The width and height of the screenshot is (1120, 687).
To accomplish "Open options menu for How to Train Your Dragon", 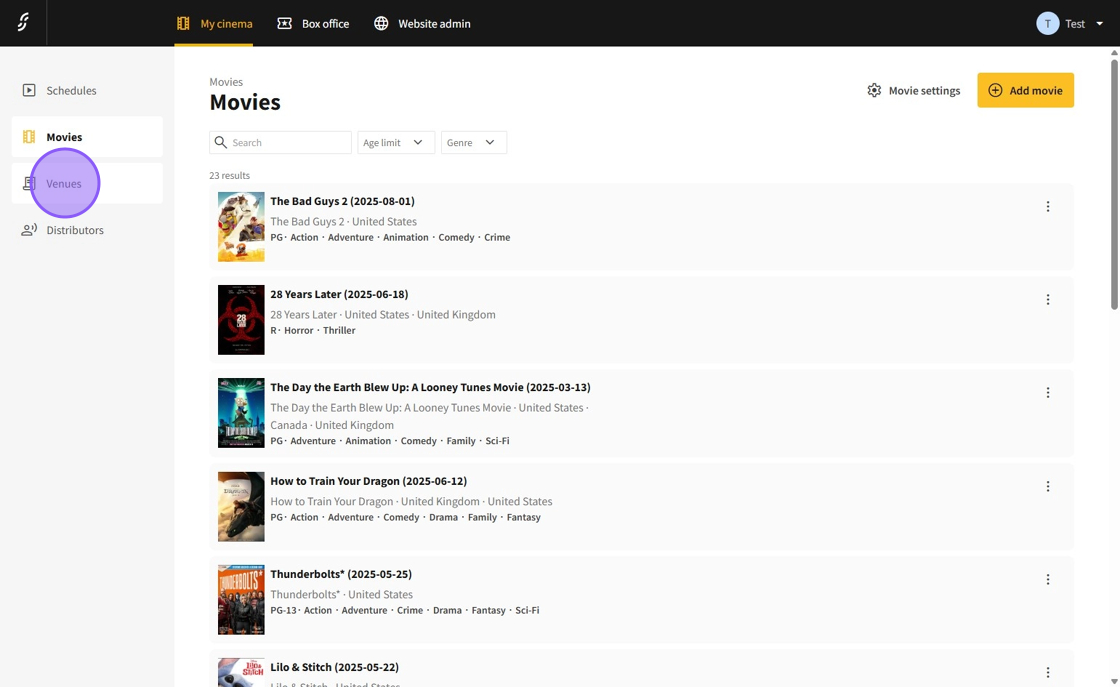I will pos(1047,487).
